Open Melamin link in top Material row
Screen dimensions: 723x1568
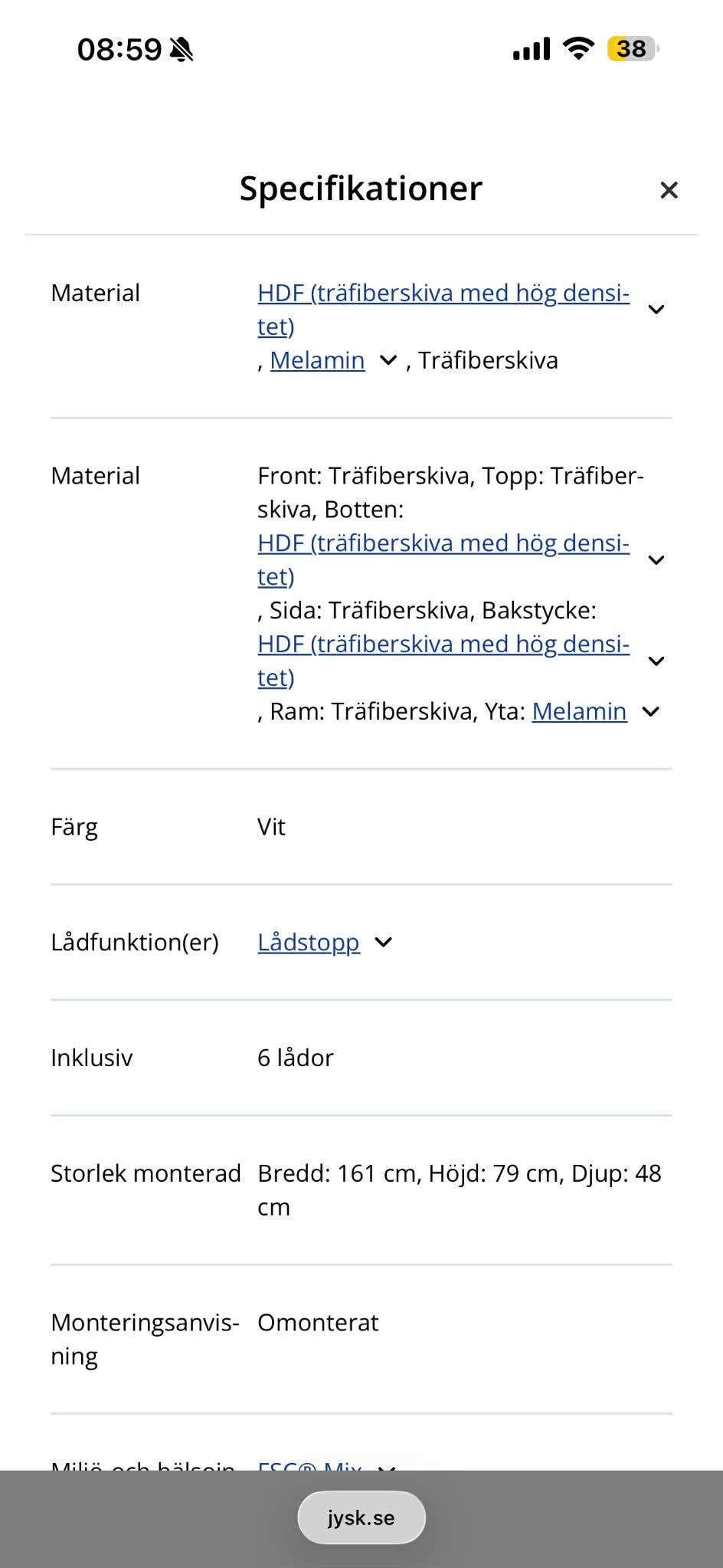point(317,360)
